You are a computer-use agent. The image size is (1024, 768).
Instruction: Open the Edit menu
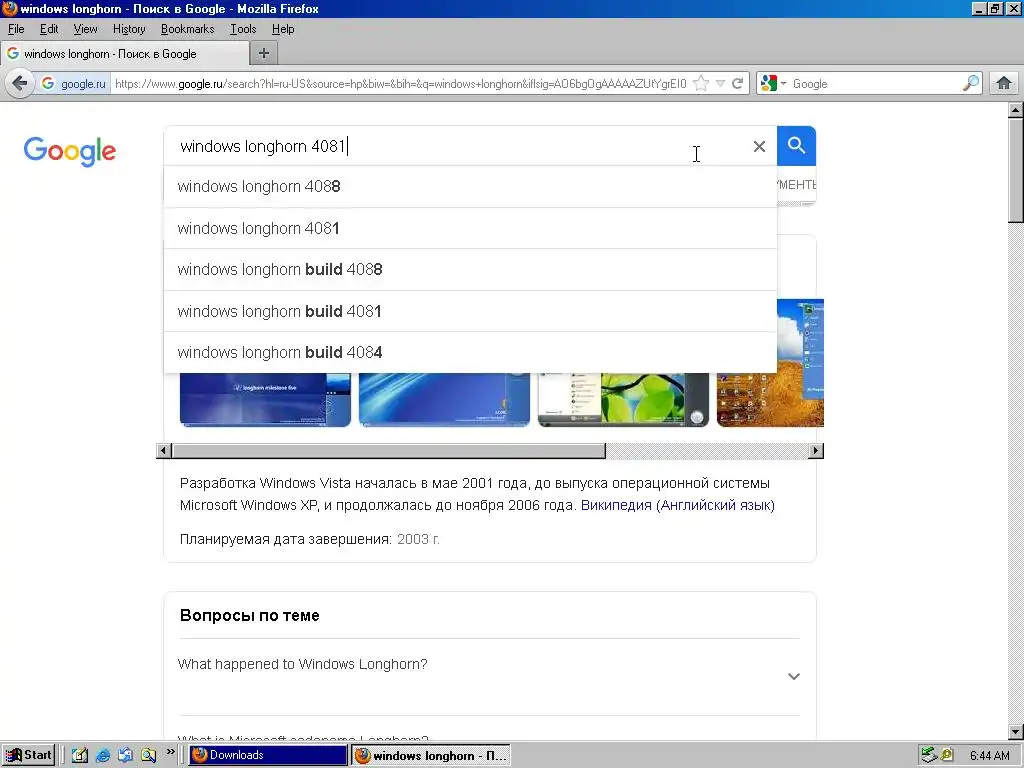click(x=49, y=29)
